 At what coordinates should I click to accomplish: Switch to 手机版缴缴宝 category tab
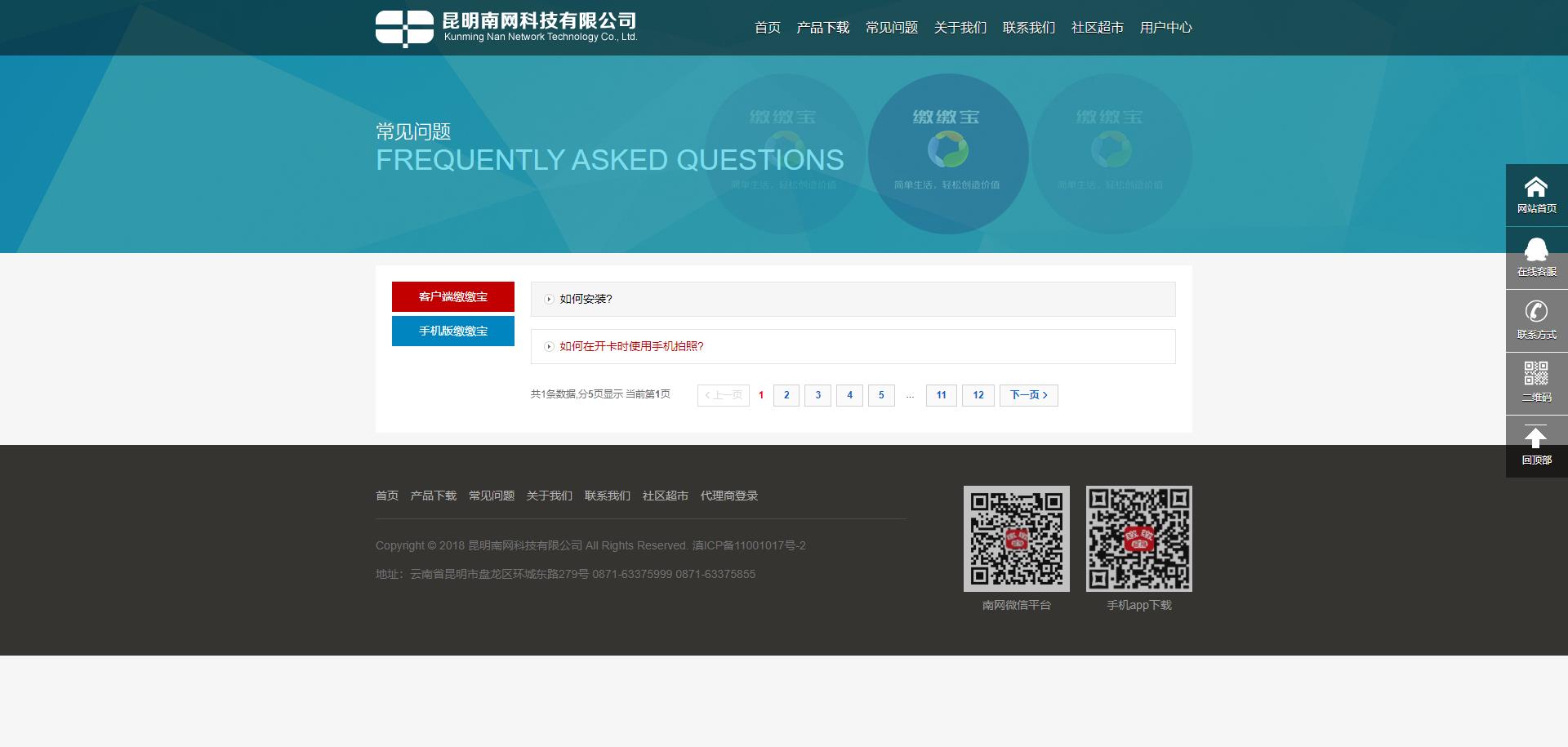[453, 331]
